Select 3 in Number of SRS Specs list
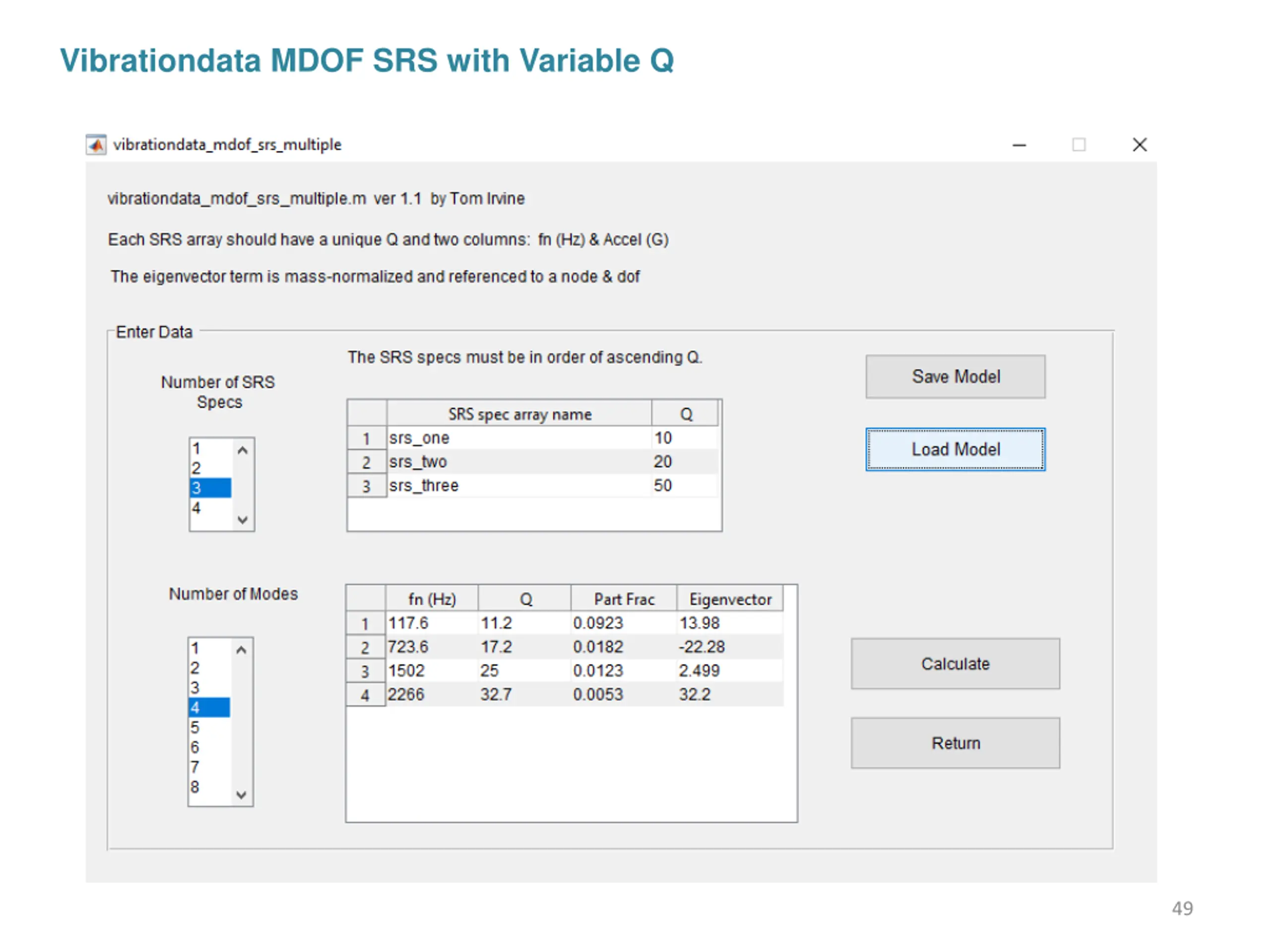 pos(211,488)
